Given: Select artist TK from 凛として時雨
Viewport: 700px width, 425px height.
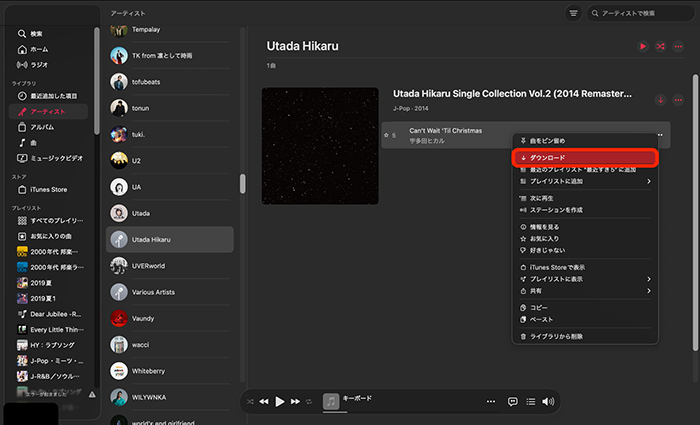Looking at the screenshot, I should click(x=170, y=56).
